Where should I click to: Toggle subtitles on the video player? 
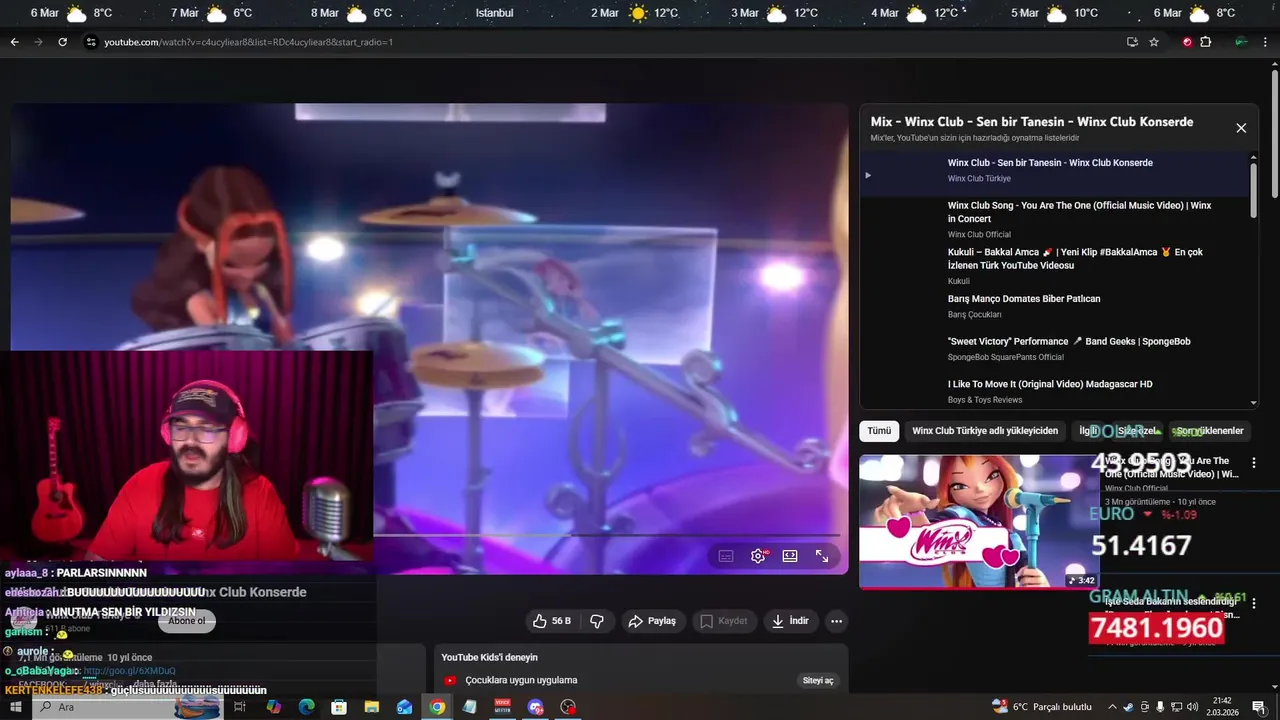coord(726,556)
